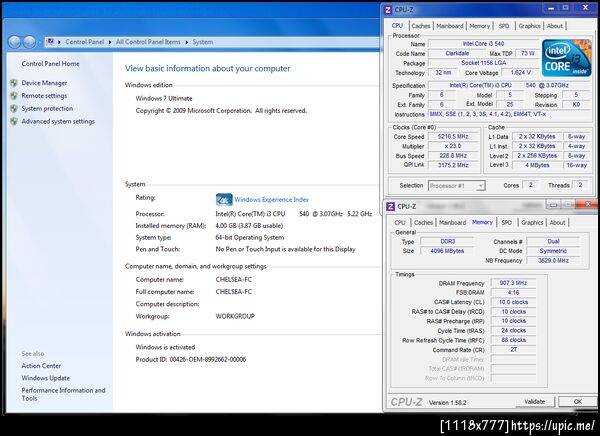Image resolution: width=600 pixels, height=436 pixels.
Task: Select CPU tab in top CPU-Z window
Action: (397, 26)
